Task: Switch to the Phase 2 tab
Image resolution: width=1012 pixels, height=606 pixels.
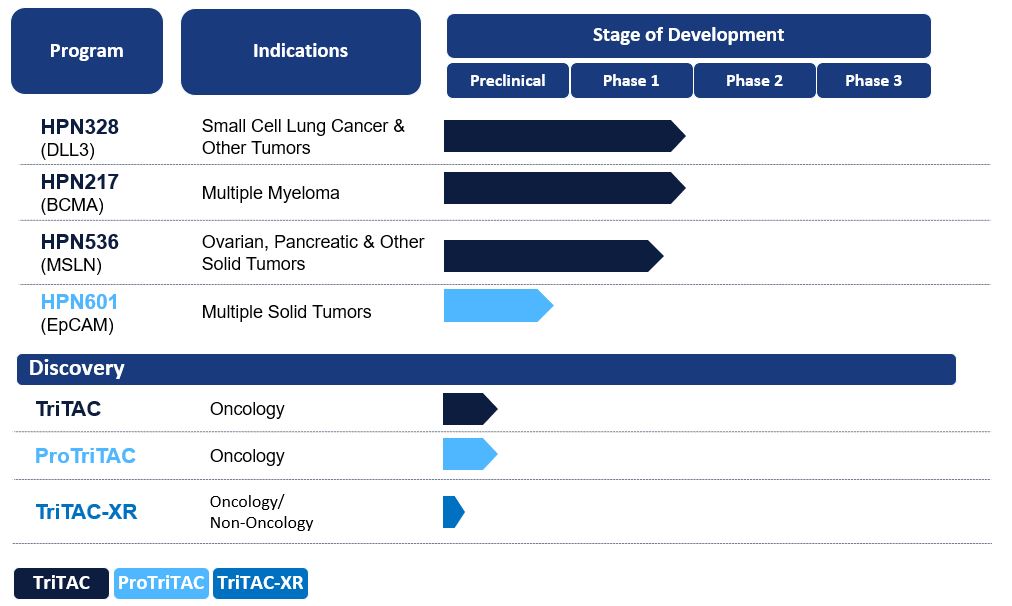Action: [754, 81]
